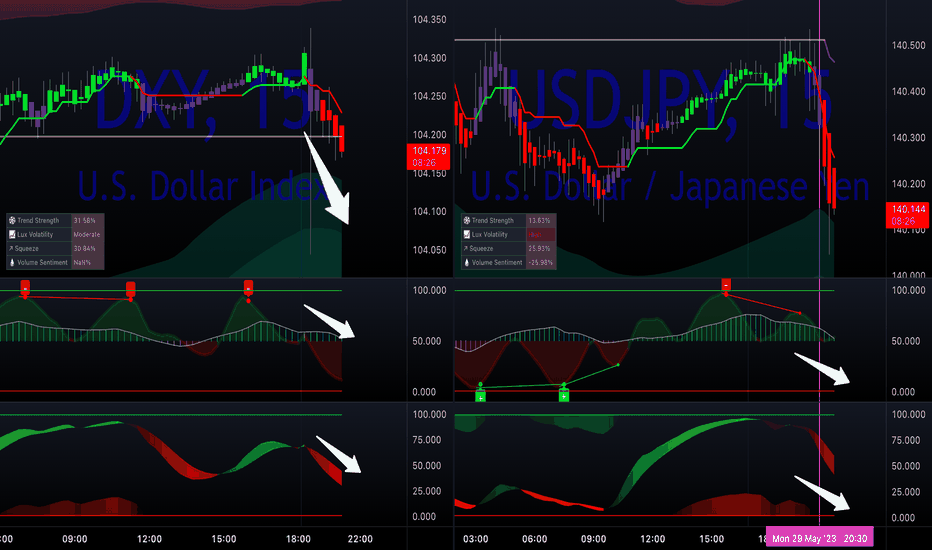
Task: Click the Squeeze label in DXY table
Action: click(x=27, y=249)
